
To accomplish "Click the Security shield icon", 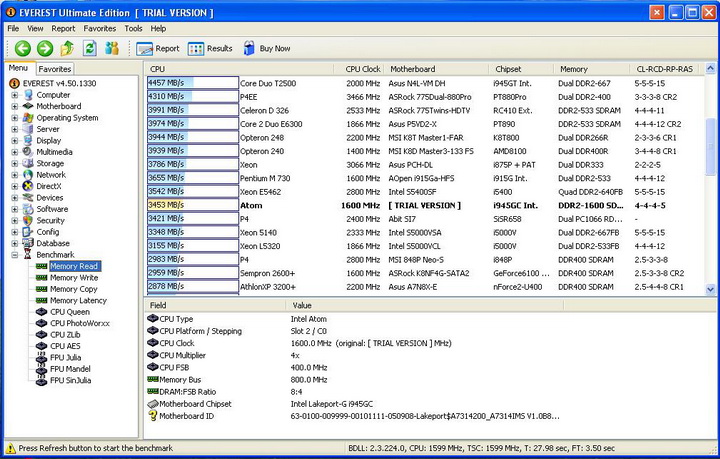I will (28, 221).
